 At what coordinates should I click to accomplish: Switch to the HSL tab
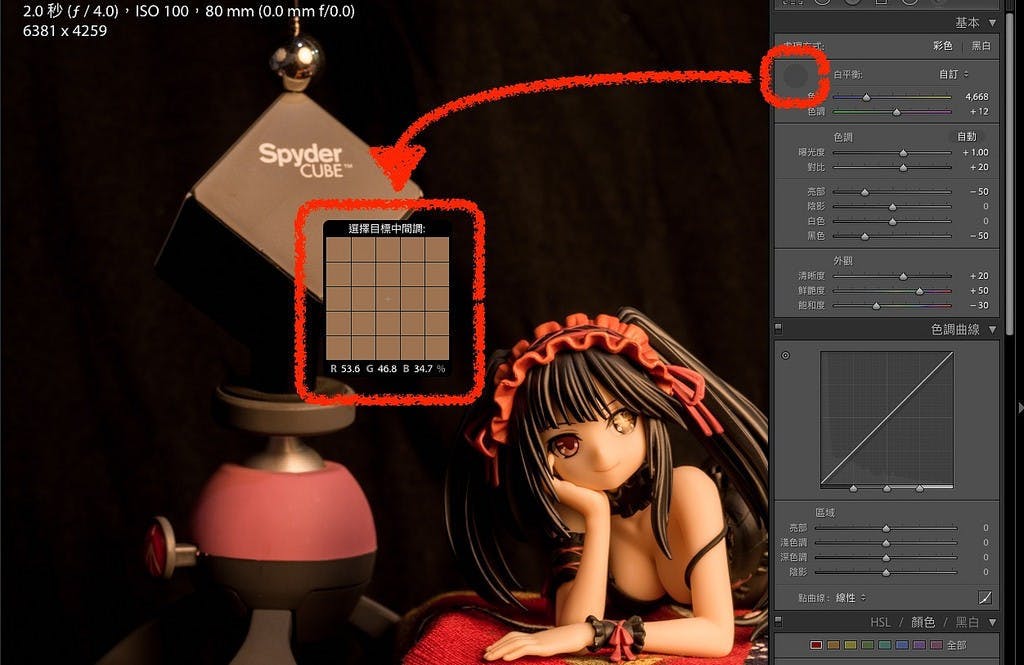point(880,622)
